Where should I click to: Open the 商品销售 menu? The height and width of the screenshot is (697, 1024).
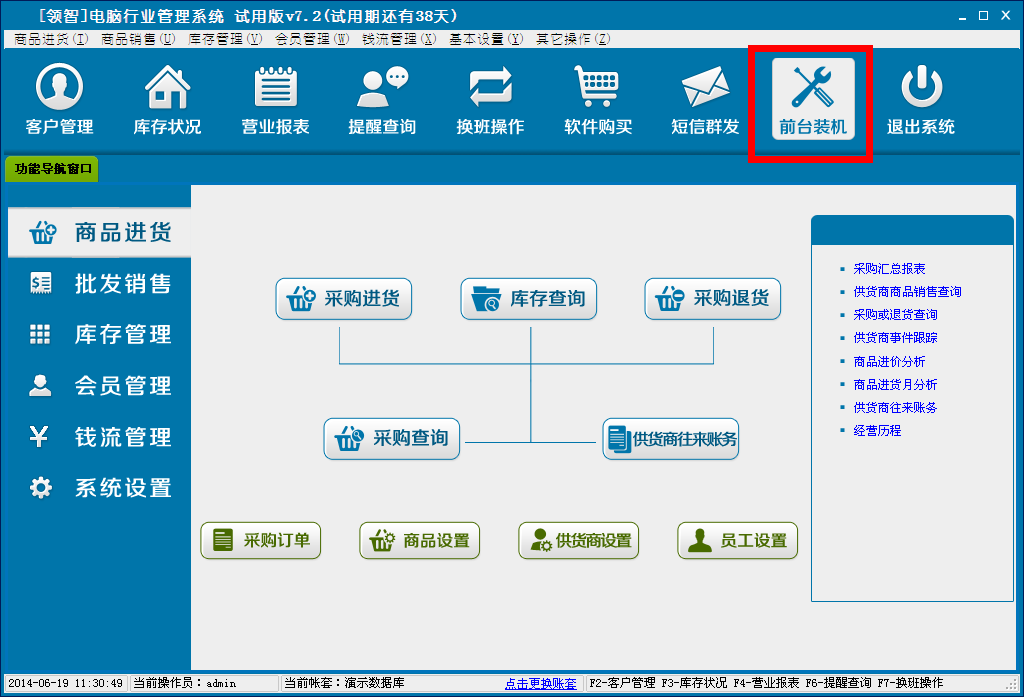pos(138,39)
